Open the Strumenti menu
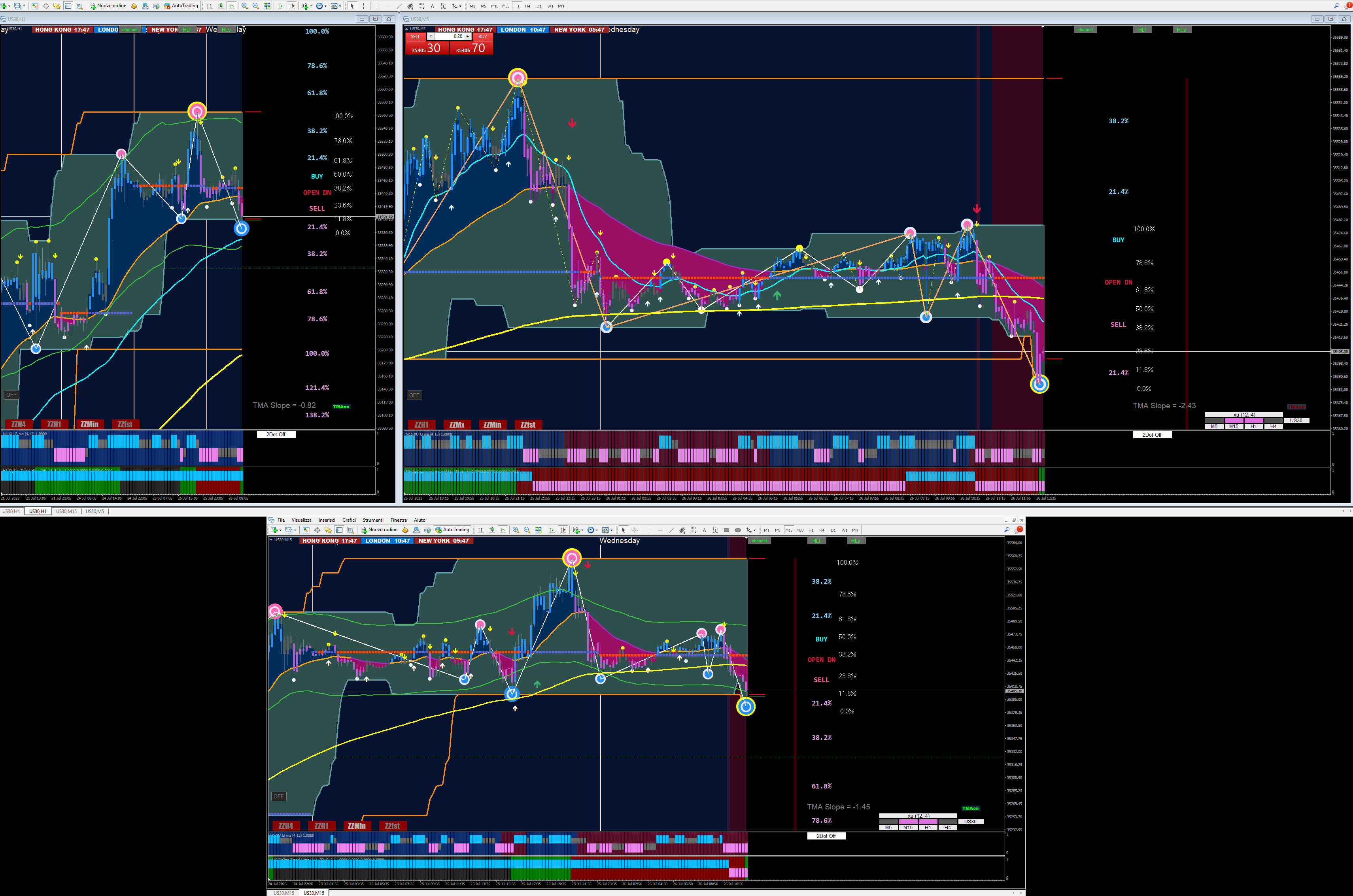 point(373,520)
